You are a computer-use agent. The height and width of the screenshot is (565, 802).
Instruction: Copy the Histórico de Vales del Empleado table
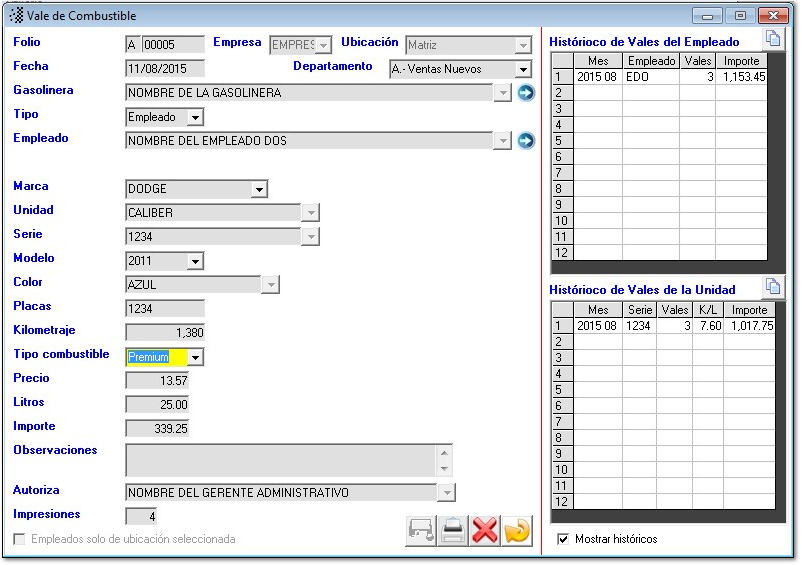click(773, 39)
